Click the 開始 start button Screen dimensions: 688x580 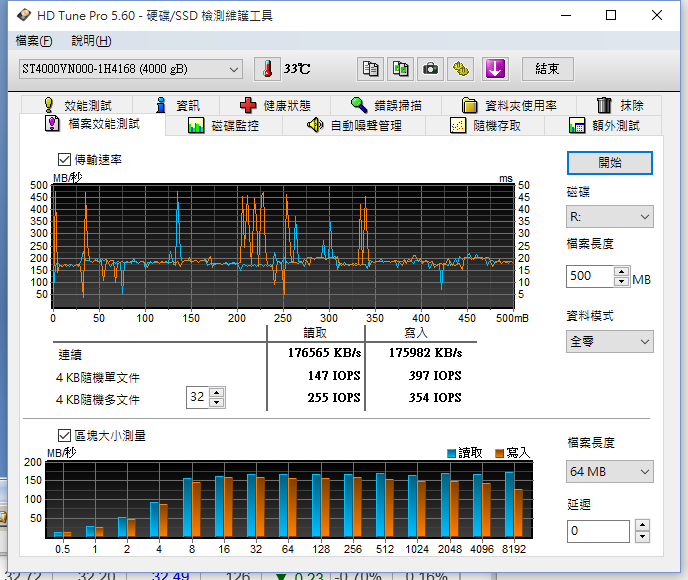coord(609,163)
